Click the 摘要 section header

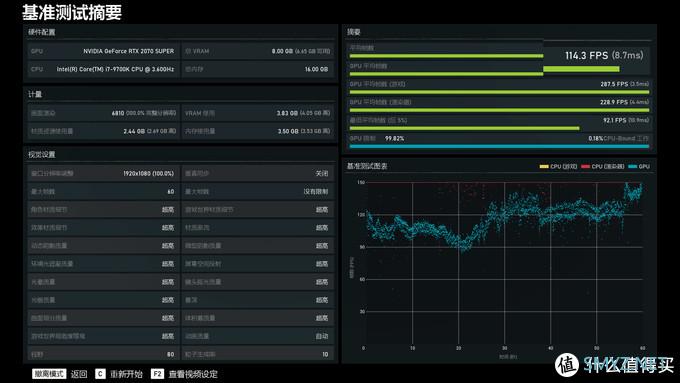(354, 32)
